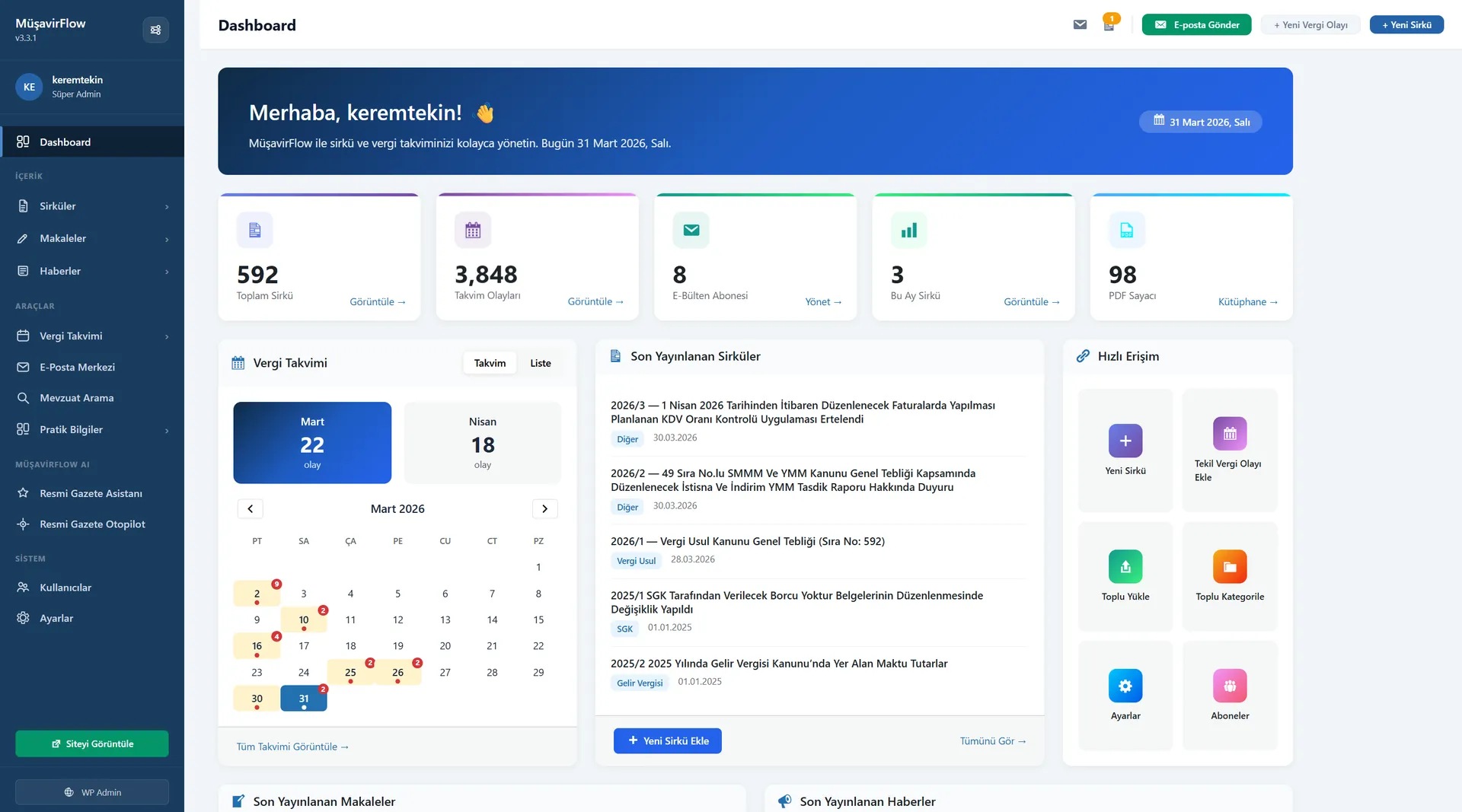Screen dimensions: 1462x812
Task: Click the Sirküler document icon in sidebar
Action: tap(23, 206)
